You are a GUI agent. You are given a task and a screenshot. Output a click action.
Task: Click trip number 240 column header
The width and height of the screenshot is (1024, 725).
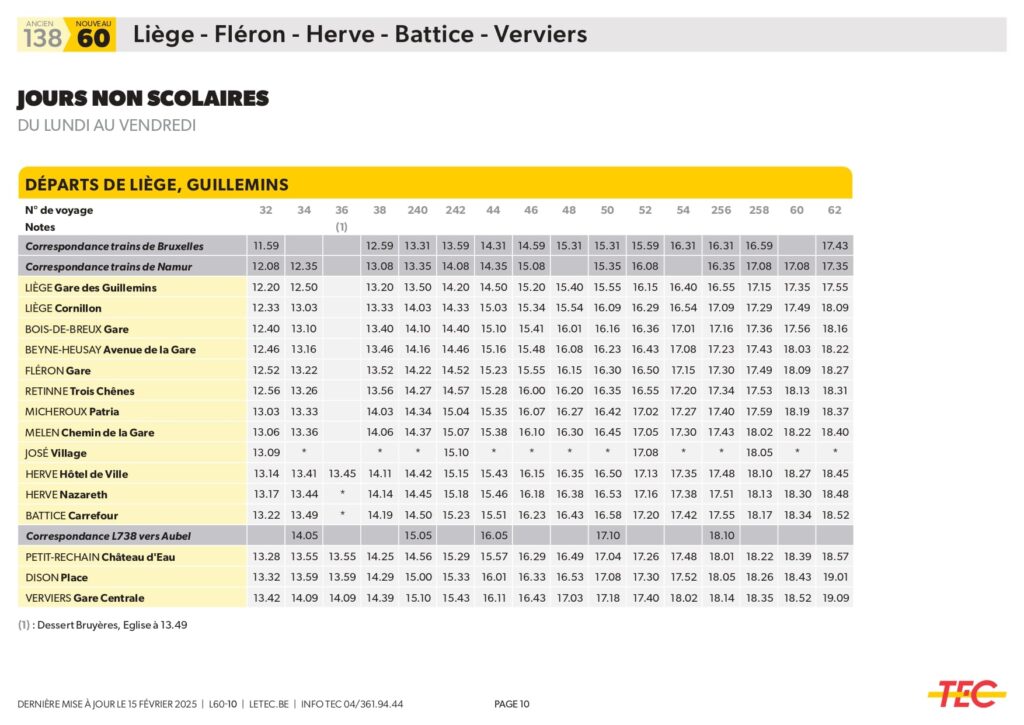click(417, 210)
